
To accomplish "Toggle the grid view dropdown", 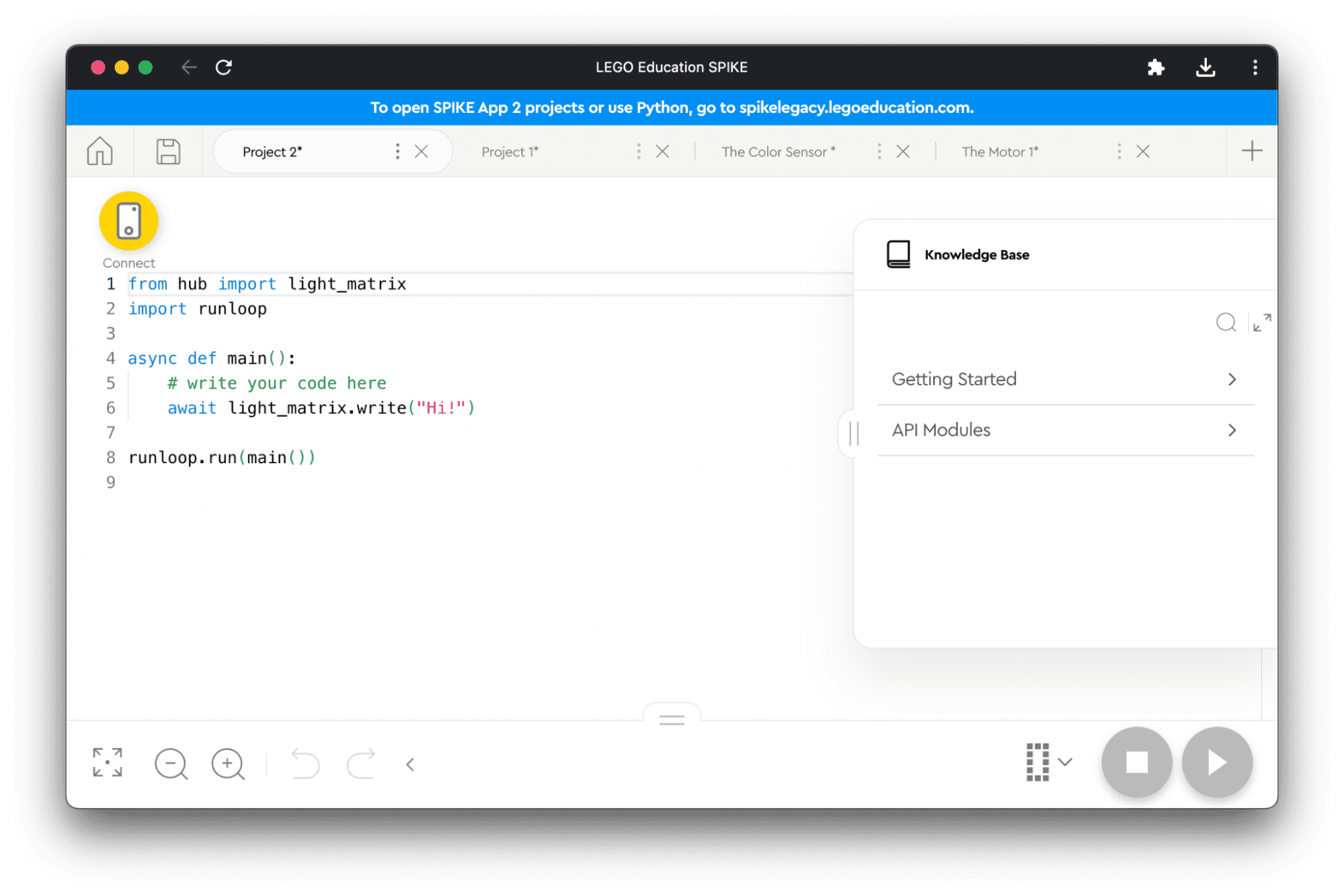I will click(x=1064, y=762).
